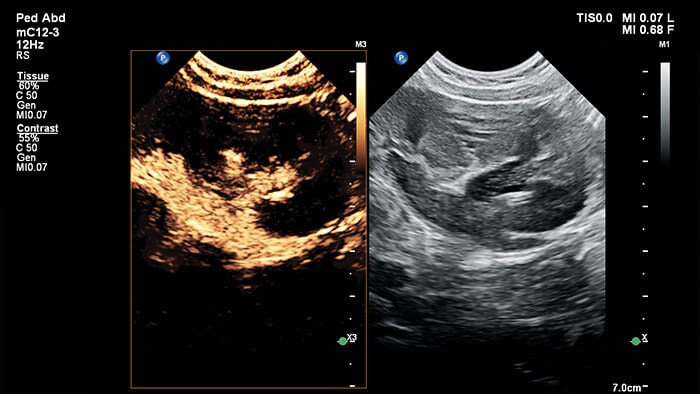Screen dimensions: 700x394
Task: Select the grayscale map bar labeled M1
Action: click(x=665, y=114)
